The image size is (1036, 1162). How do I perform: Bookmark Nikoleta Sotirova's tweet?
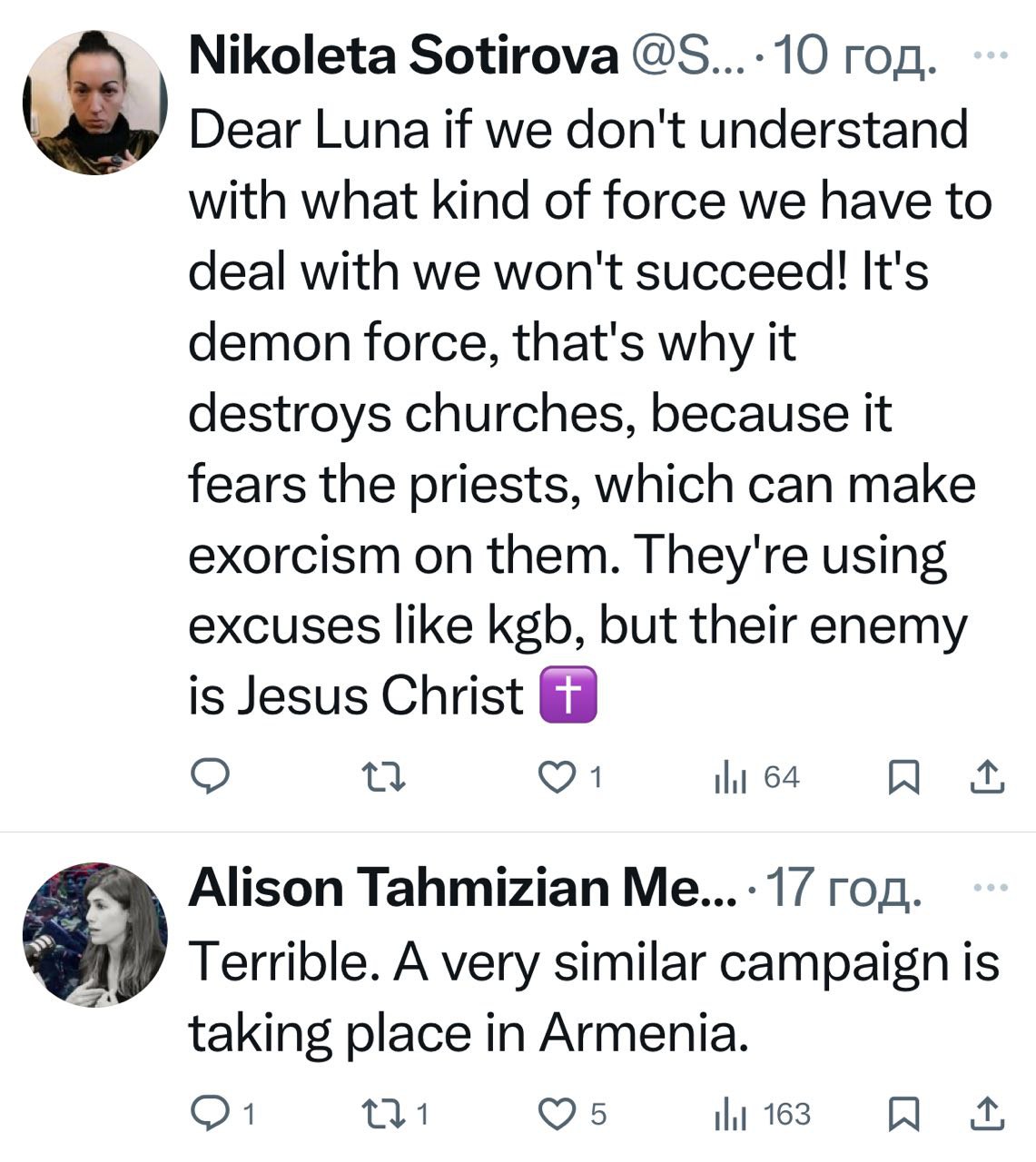903,777
